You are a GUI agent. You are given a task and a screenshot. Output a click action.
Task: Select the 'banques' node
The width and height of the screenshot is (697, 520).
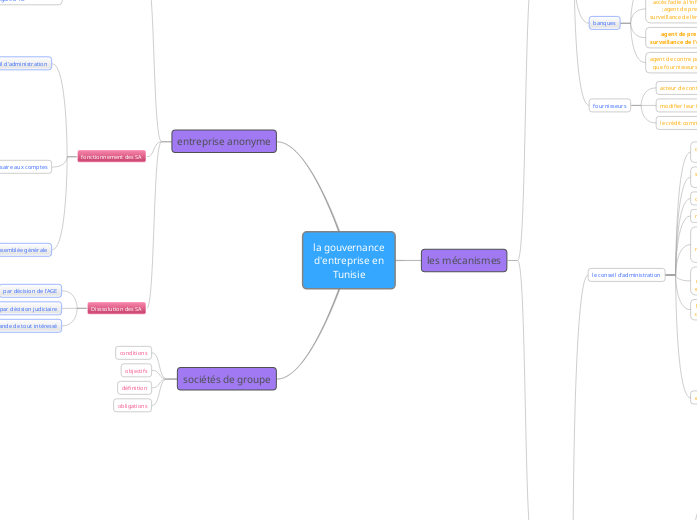pos(604,23)
